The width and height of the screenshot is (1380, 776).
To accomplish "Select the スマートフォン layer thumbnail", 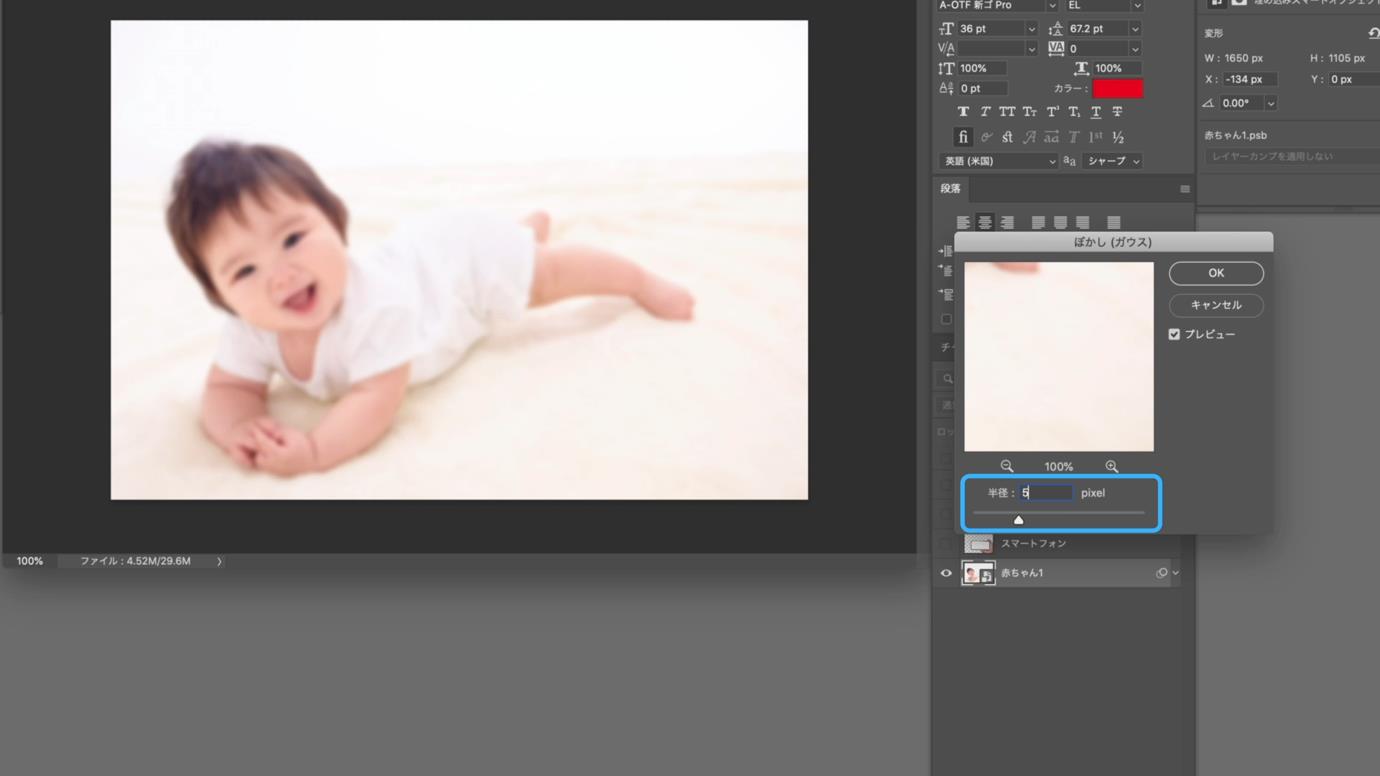I will coord(978,543).
